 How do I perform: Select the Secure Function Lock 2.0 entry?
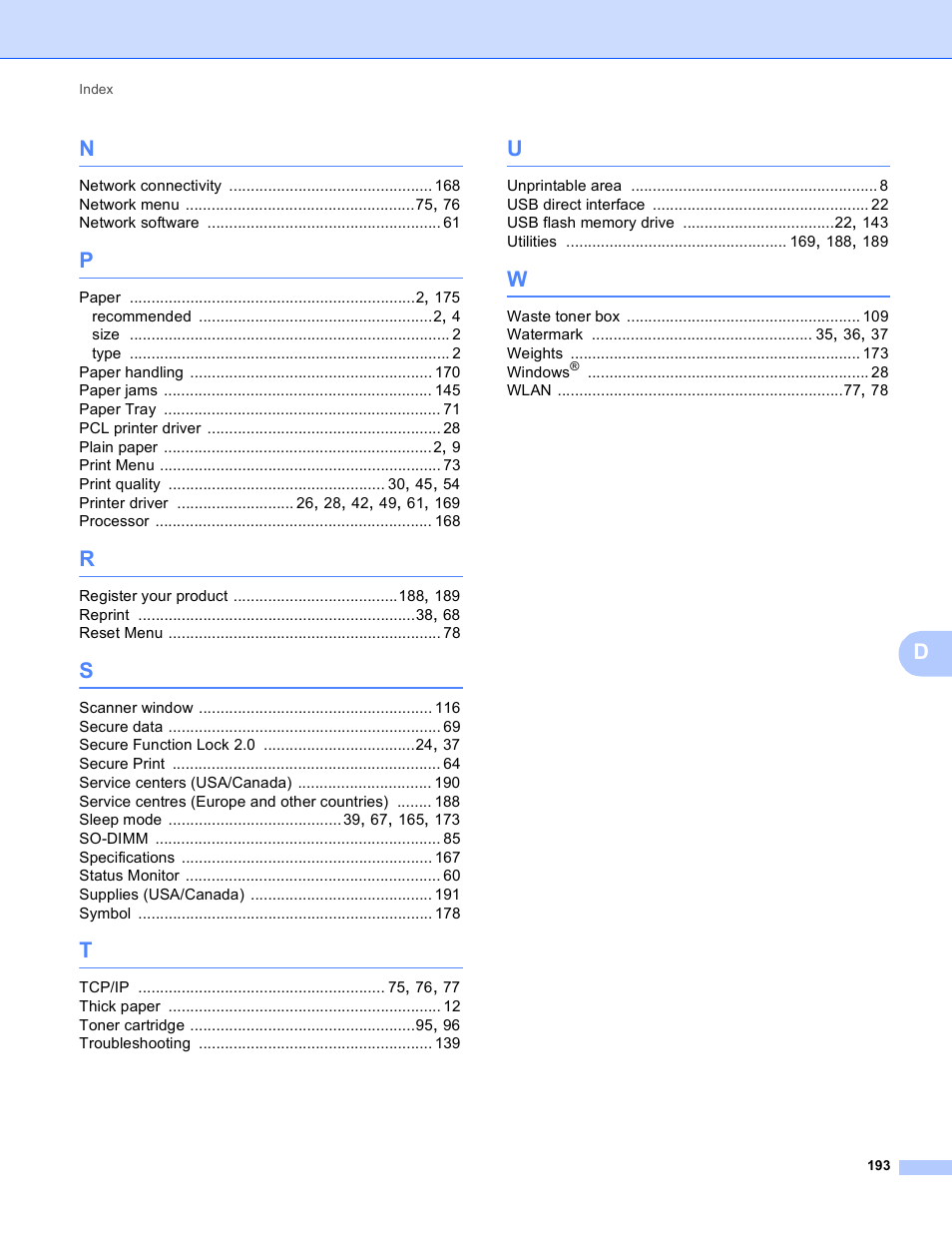tap(269, 745)
